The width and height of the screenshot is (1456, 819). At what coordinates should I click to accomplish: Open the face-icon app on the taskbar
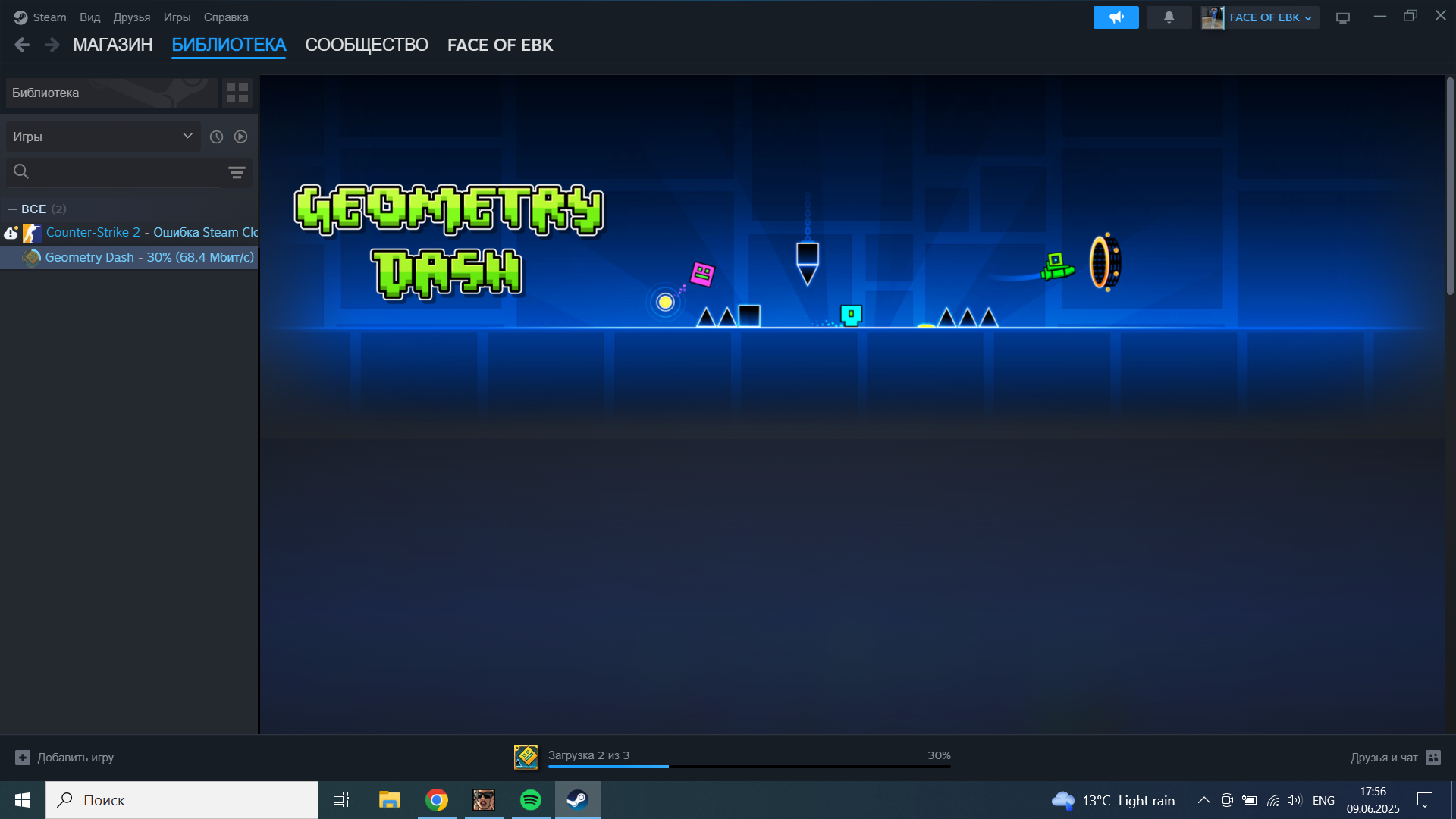(484, 800)
